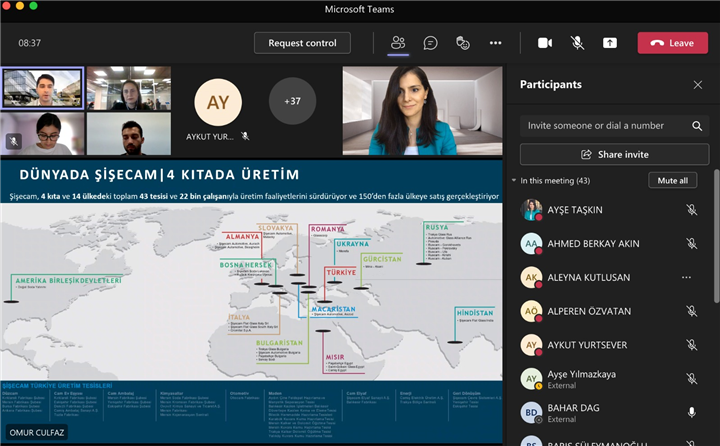Click the macOS green fullscreen button

coord(33,6)
